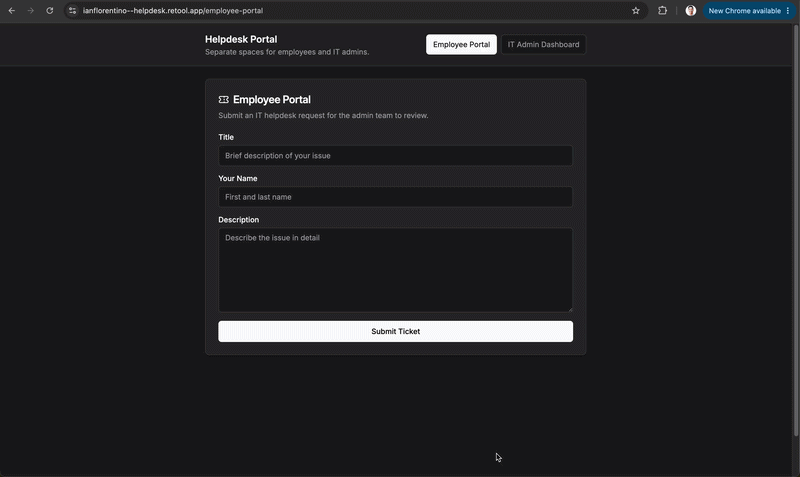Switch to the IT Admin Dashboard tab
Viewport: 800px width, 477px height.
click(543, 44)
